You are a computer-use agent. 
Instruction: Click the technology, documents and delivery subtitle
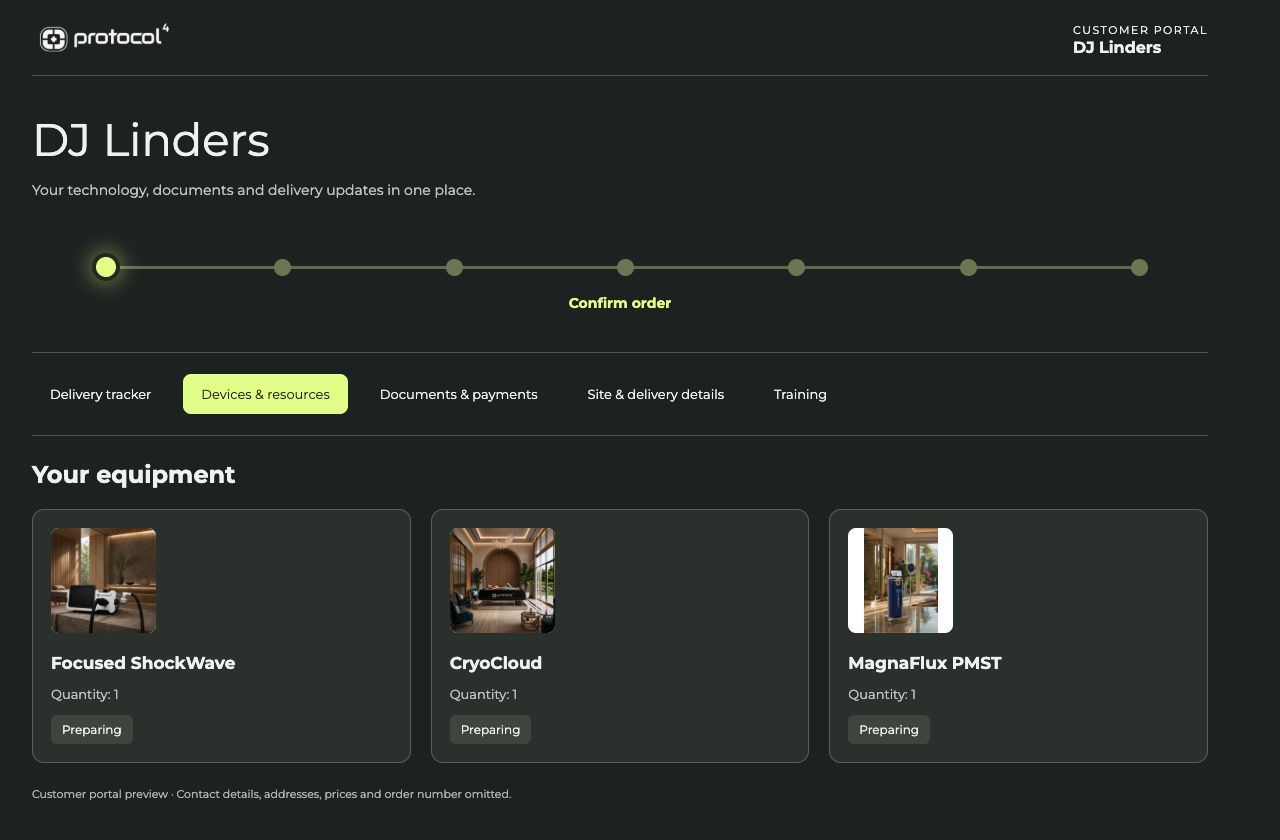[x=253, y=190]
